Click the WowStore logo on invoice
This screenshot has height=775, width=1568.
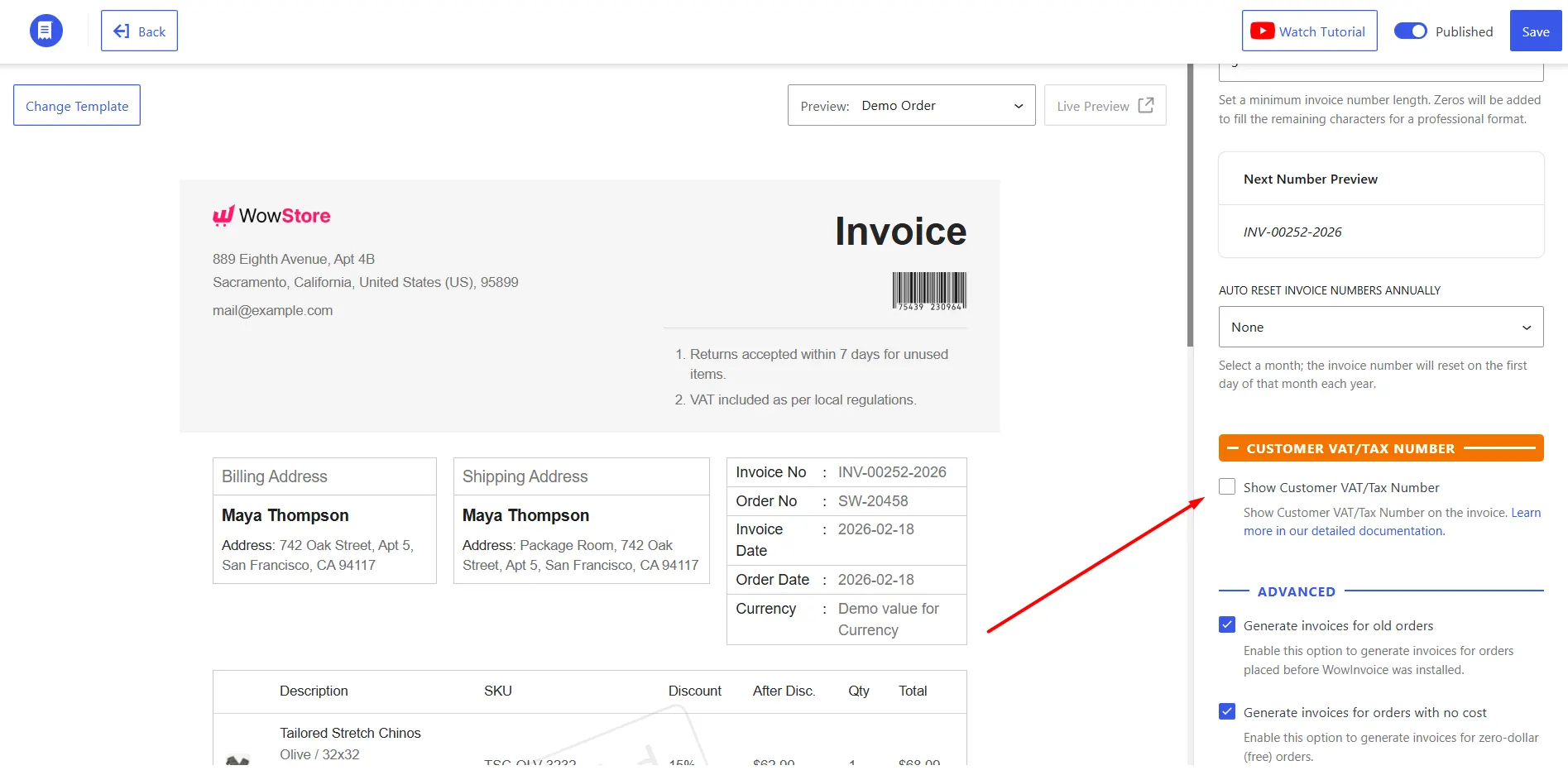(x=271, y=216)
